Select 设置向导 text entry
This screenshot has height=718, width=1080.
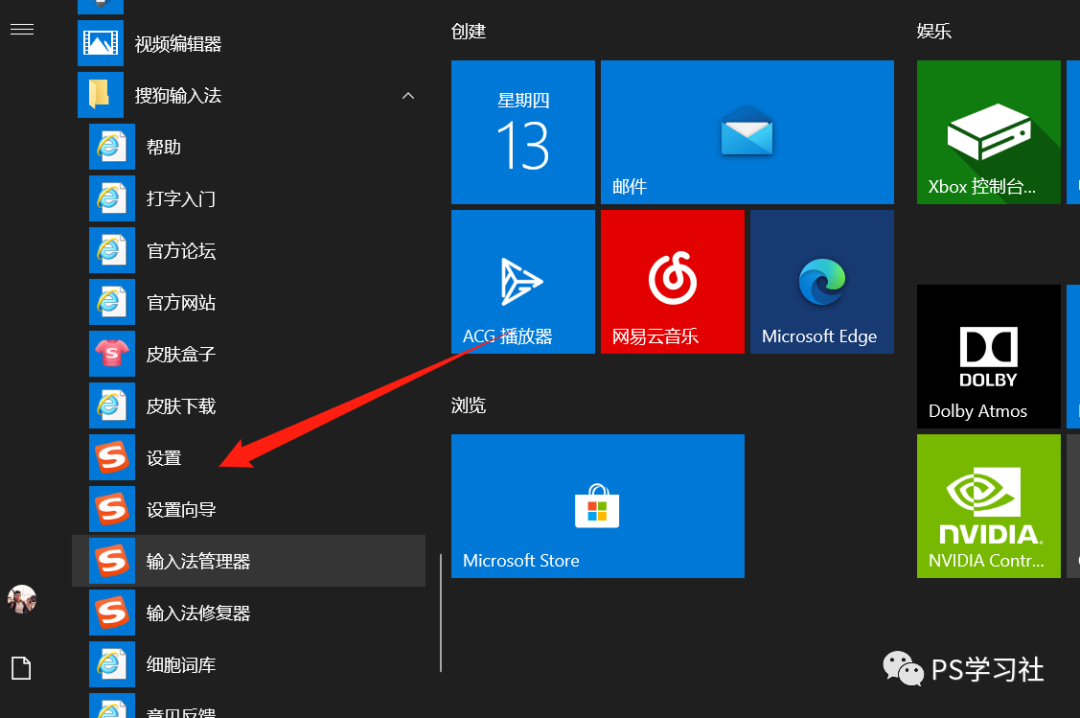pos(180,509)
